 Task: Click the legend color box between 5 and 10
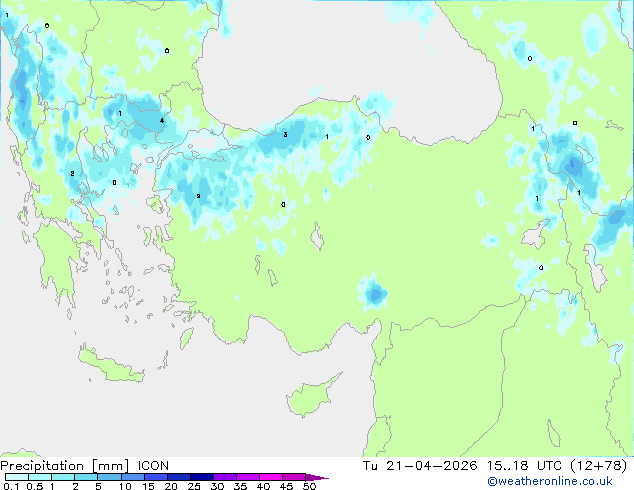click(x=109, y=477)
